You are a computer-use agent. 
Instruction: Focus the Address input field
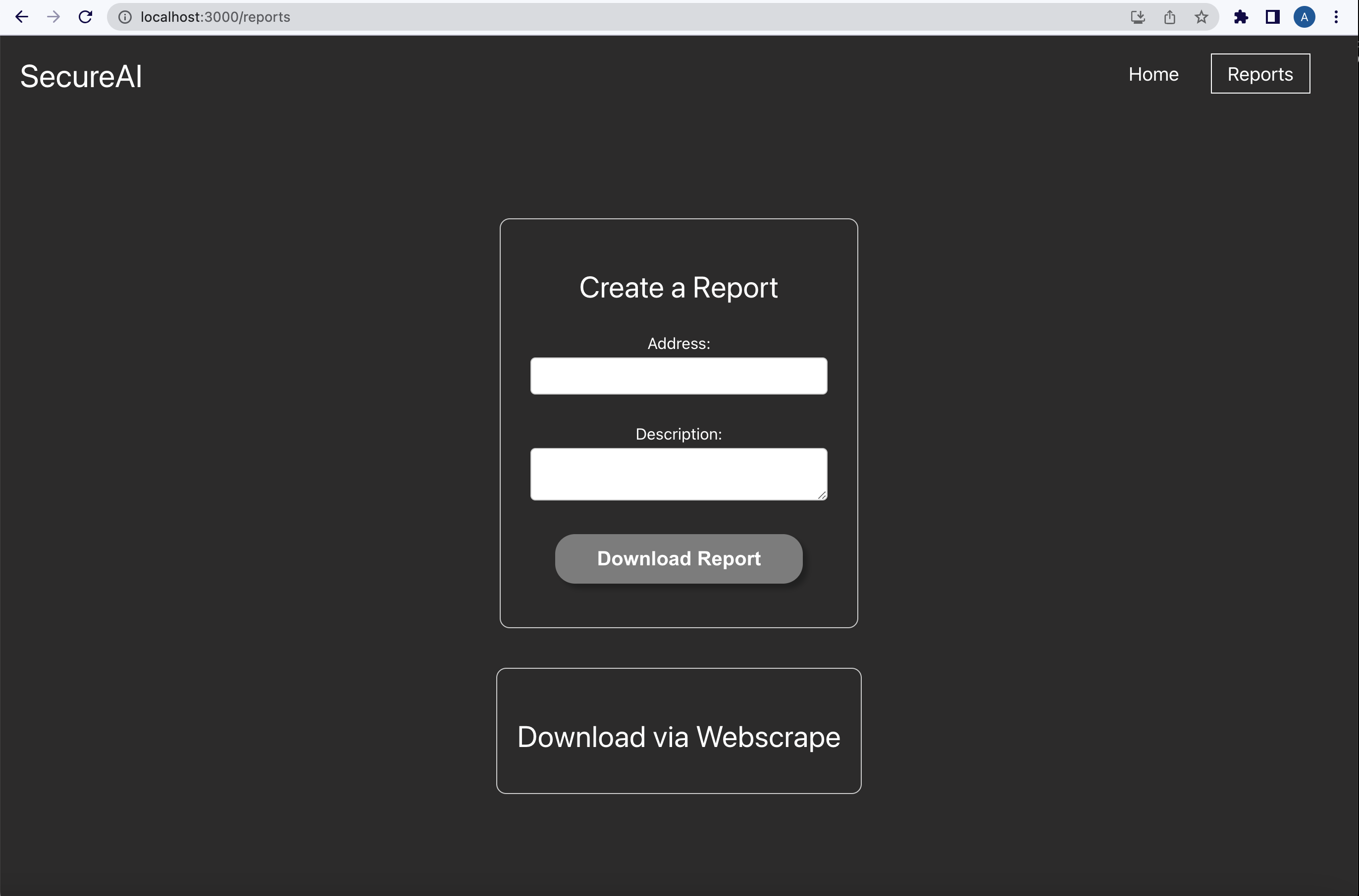[678, 376]
